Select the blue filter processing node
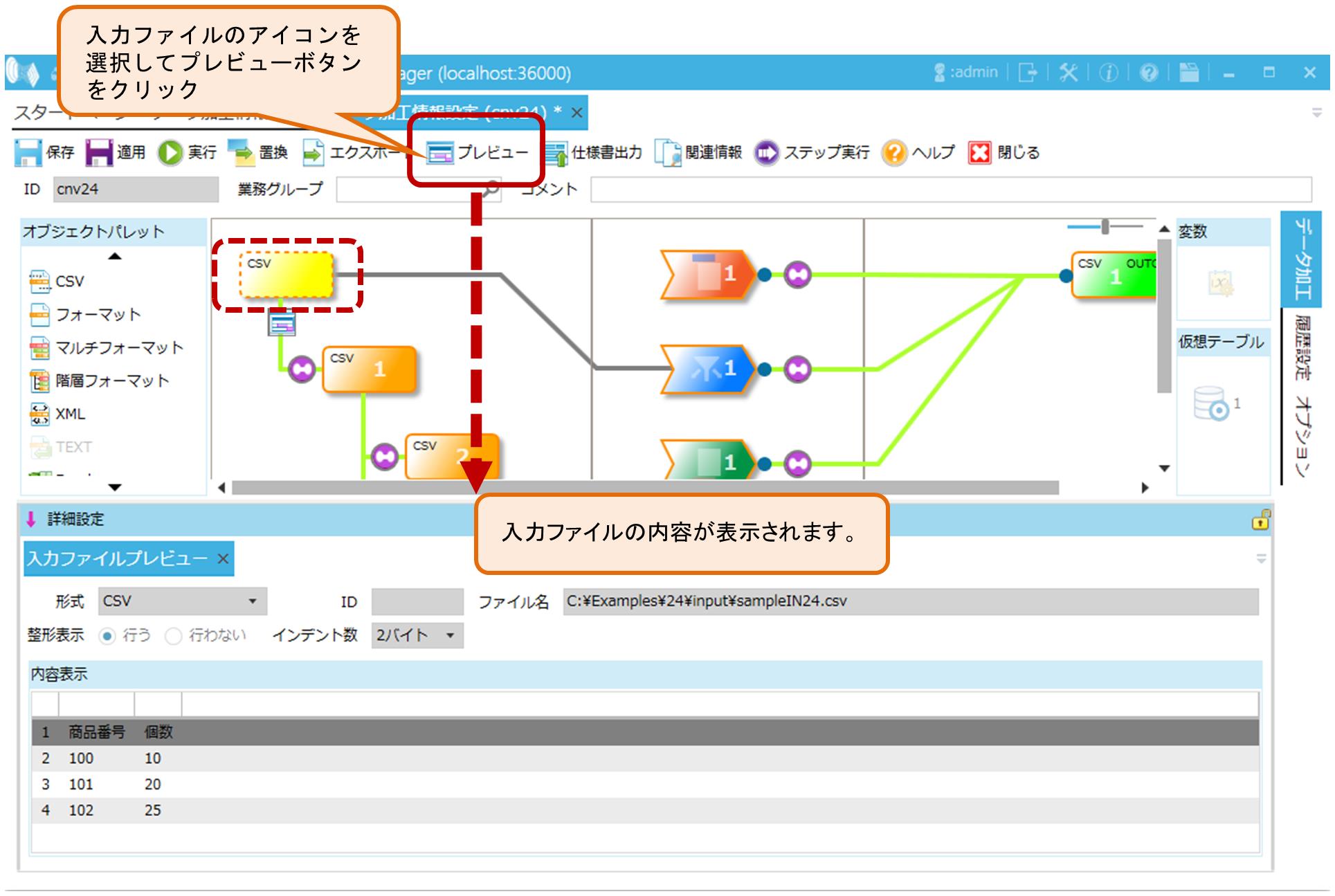1335x896 pixels. tap(707, 369)
